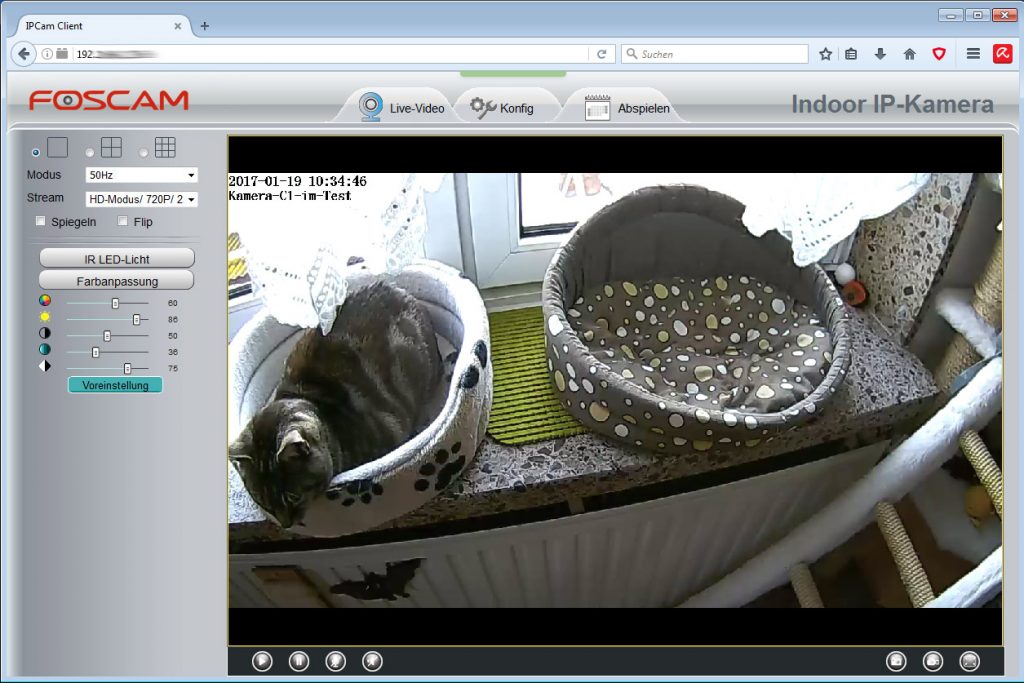Open the Stream HD-Modus dropdown
This screenshot has width=1024, height=683.
click(141, 199)
